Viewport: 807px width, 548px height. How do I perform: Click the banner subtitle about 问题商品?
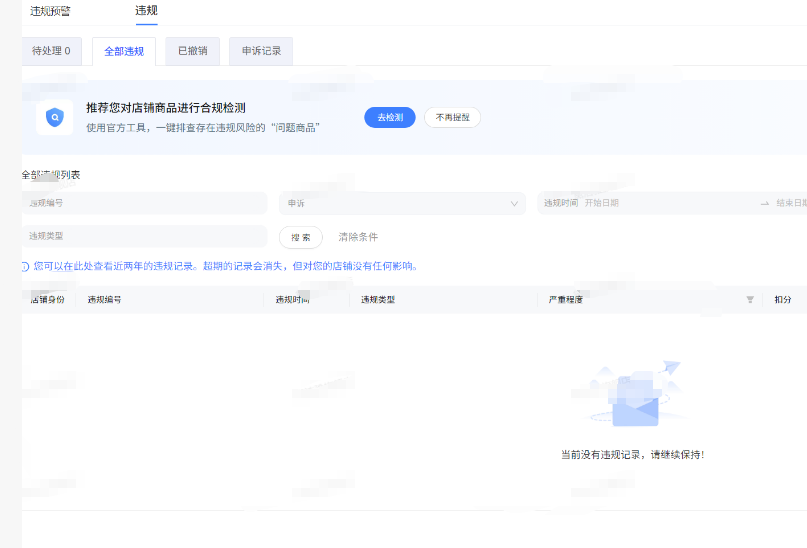pos(203,128)
